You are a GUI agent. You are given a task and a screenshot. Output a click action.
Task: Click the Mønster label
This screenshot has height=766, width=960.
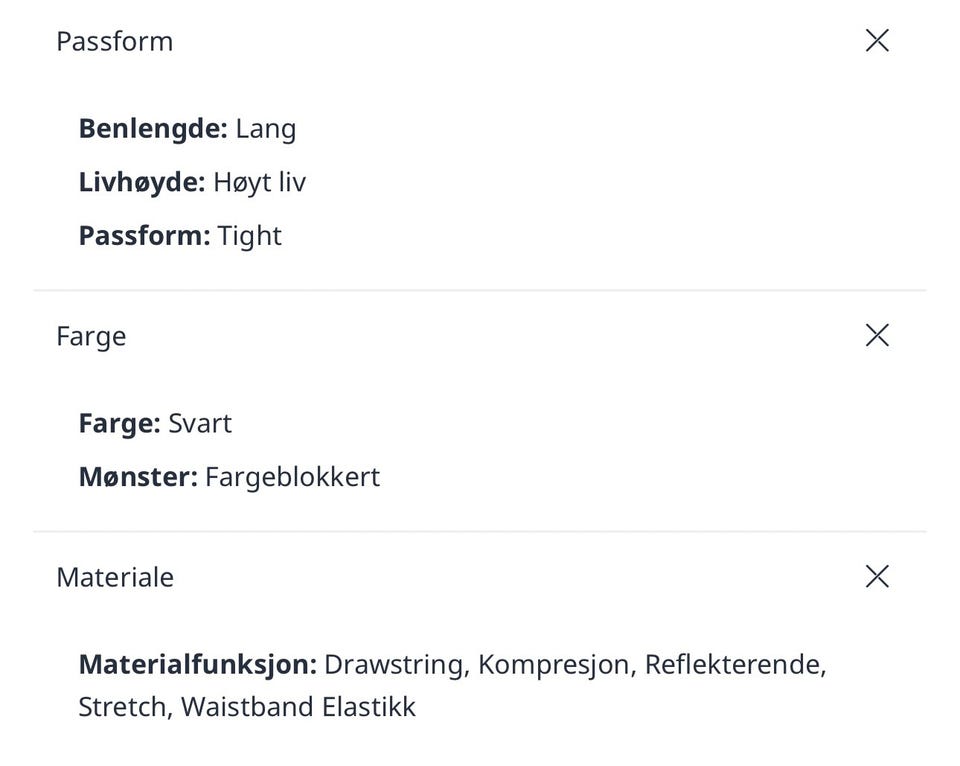138,476
